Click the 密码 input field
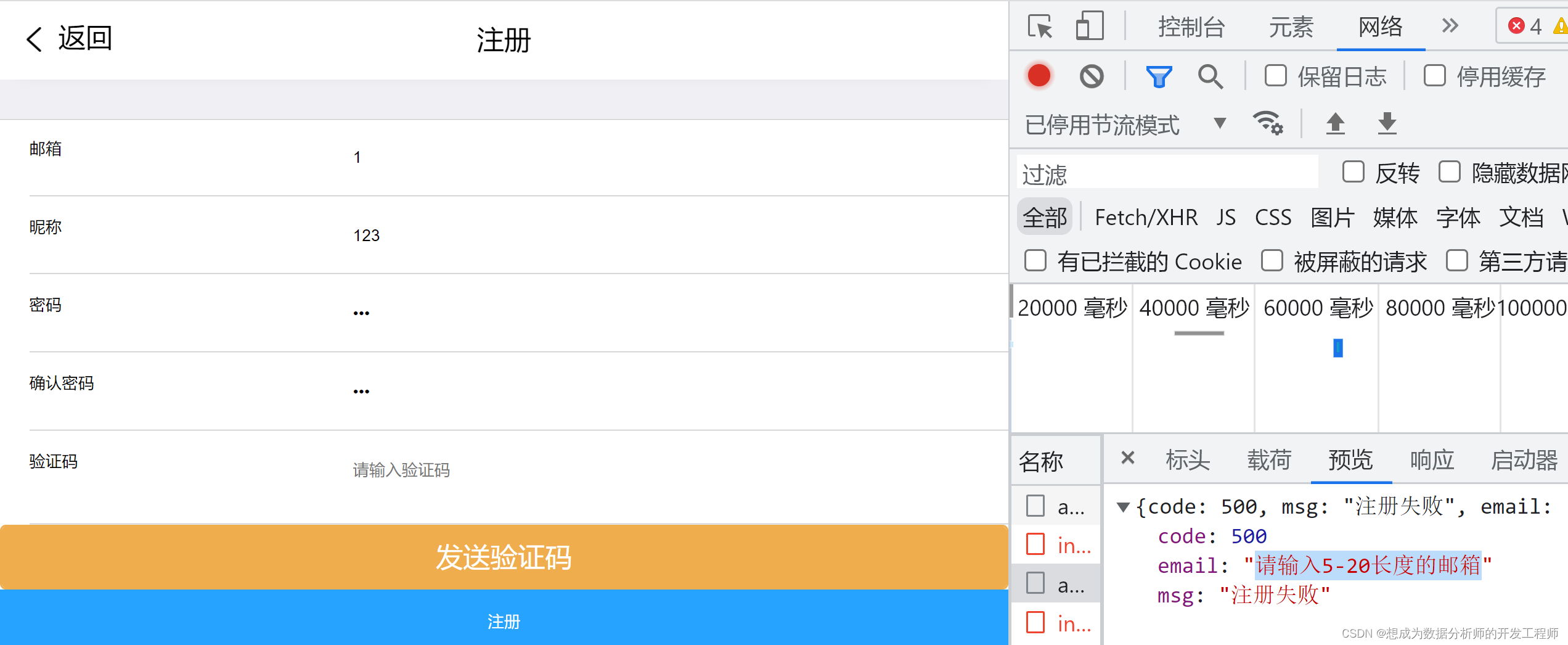The height and width of the screenshot is (645, 1568). 680,313
